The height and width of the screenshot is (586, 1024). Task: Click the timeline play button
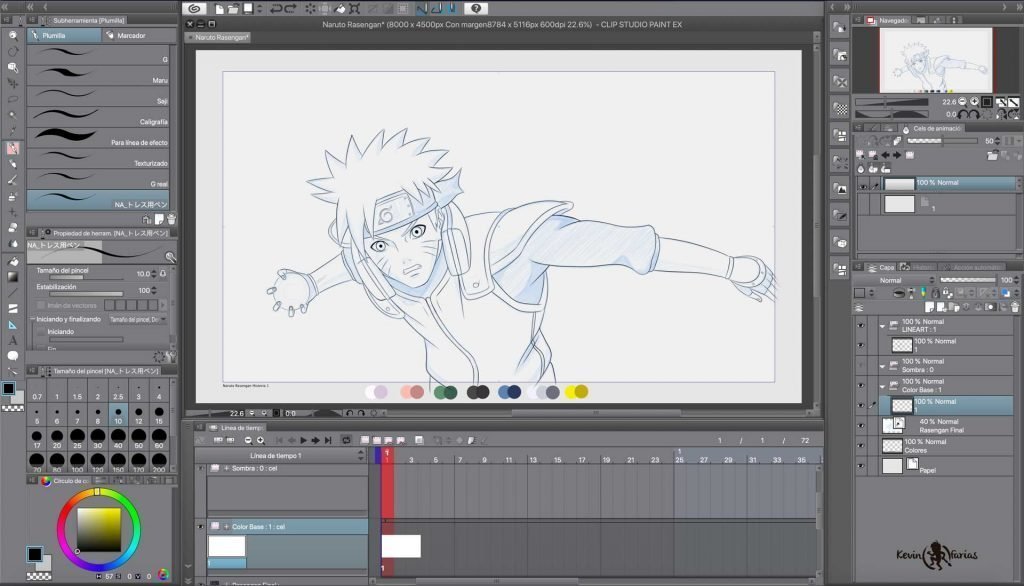[x=304, y=440]
